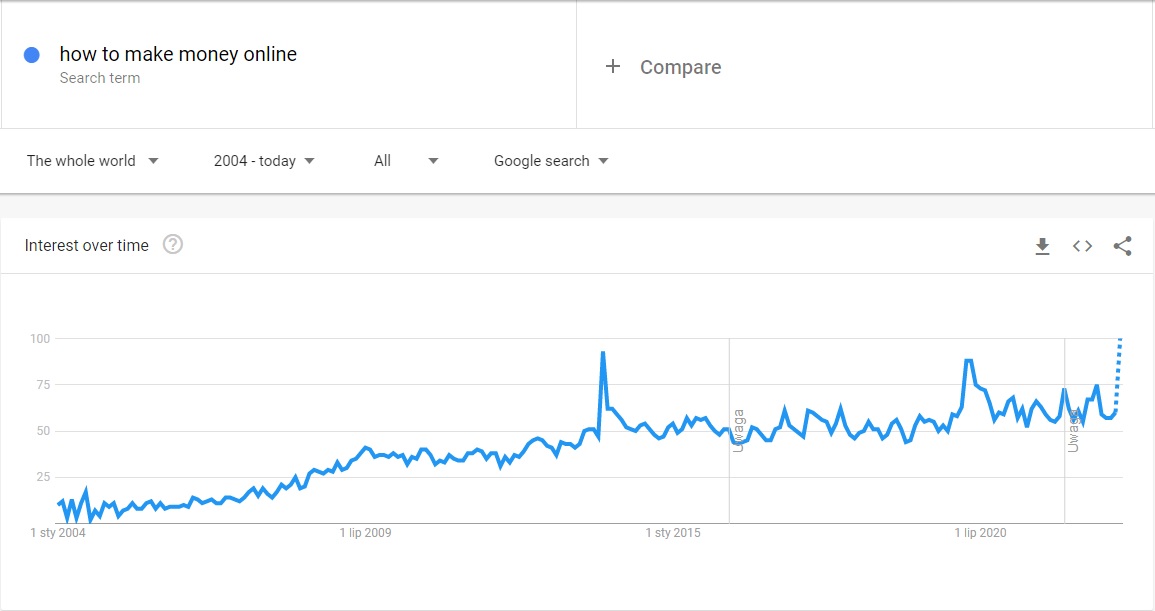Open the embed code icon
Screen dimensions: 1155x611
tap(1082, 246)
